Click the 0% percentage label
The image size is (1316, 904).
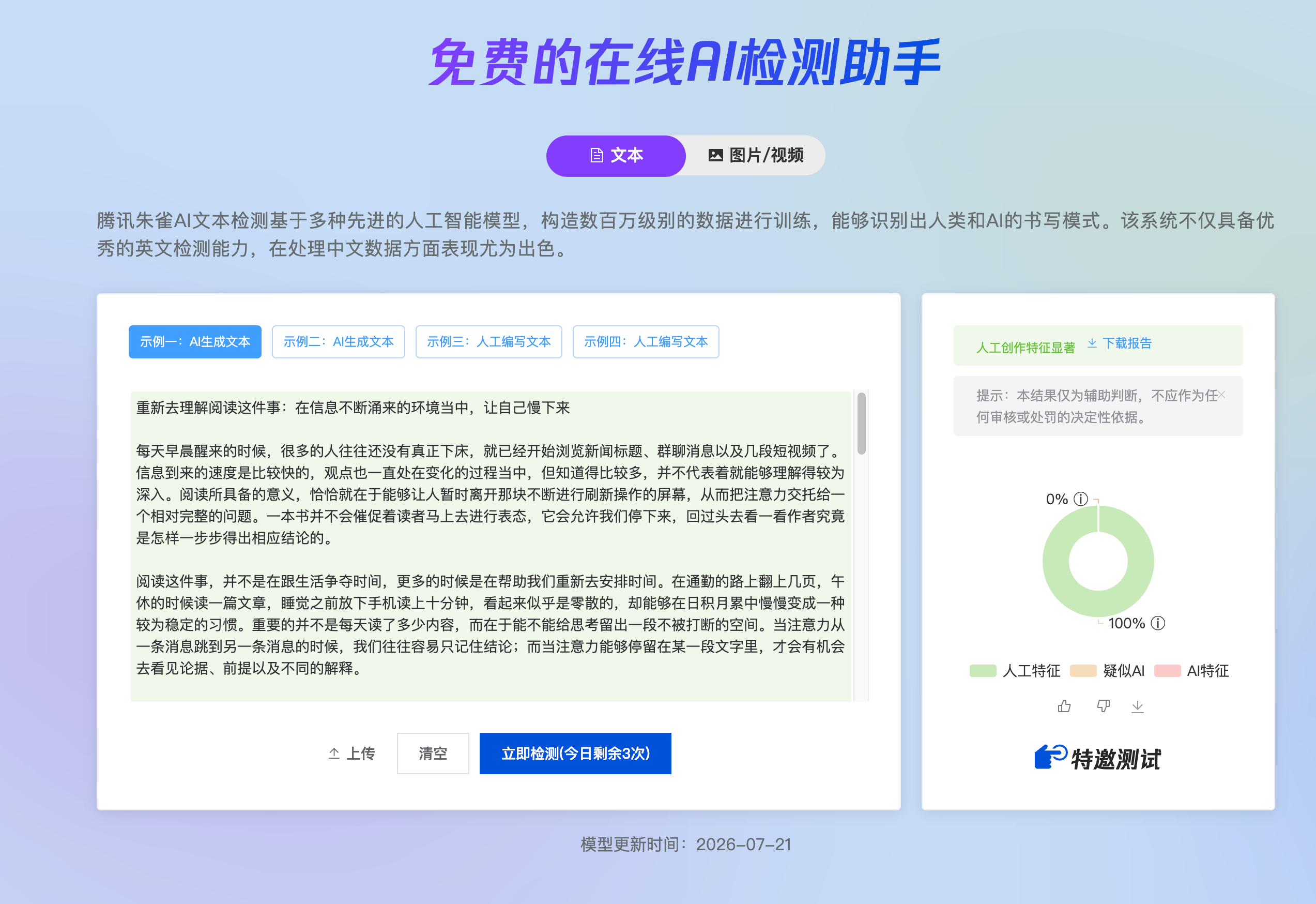tap(1057, 499)
